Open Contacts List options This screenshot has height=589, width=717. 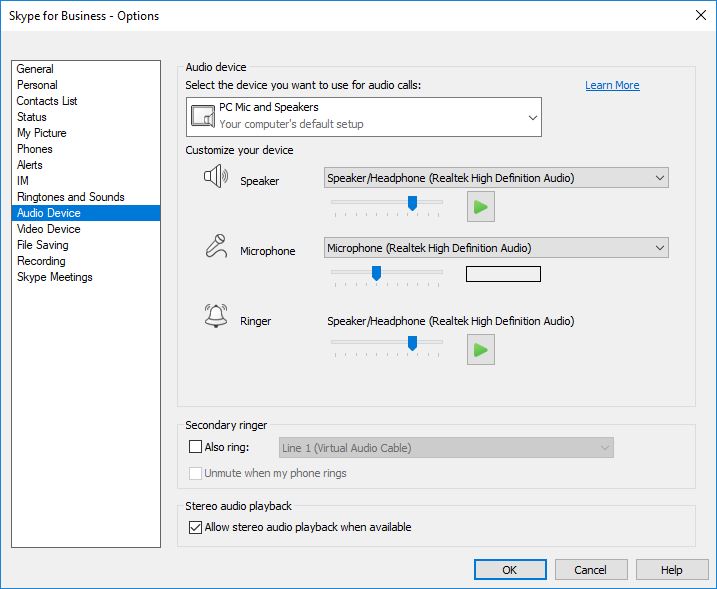(x=86, y=101)
